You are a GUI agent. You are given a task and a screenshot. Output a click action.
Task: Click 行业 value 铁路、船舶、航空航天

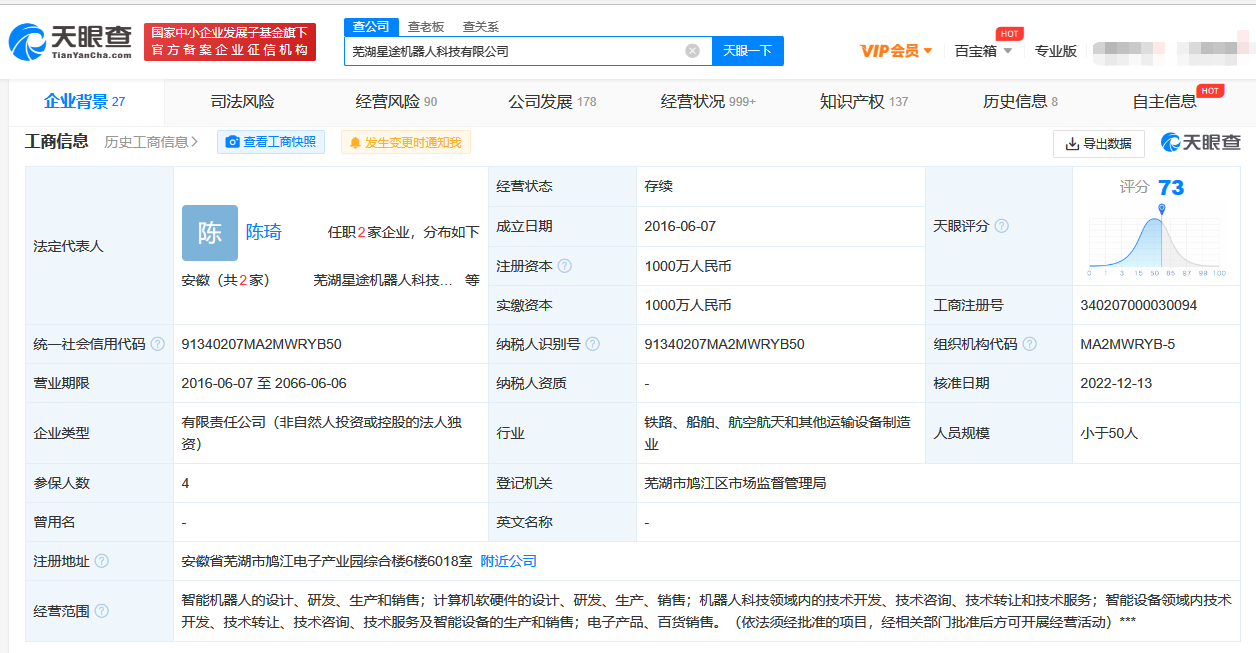point(777,433)
